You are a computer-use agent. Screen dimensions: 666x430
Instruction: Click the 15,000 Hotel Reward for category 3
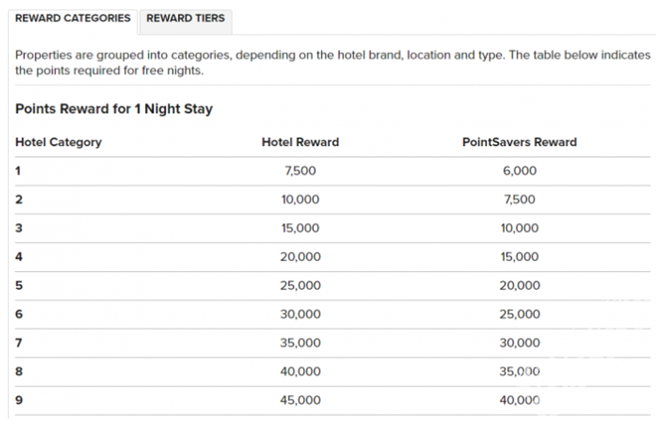pyautogui.click(x=300, y=228)
